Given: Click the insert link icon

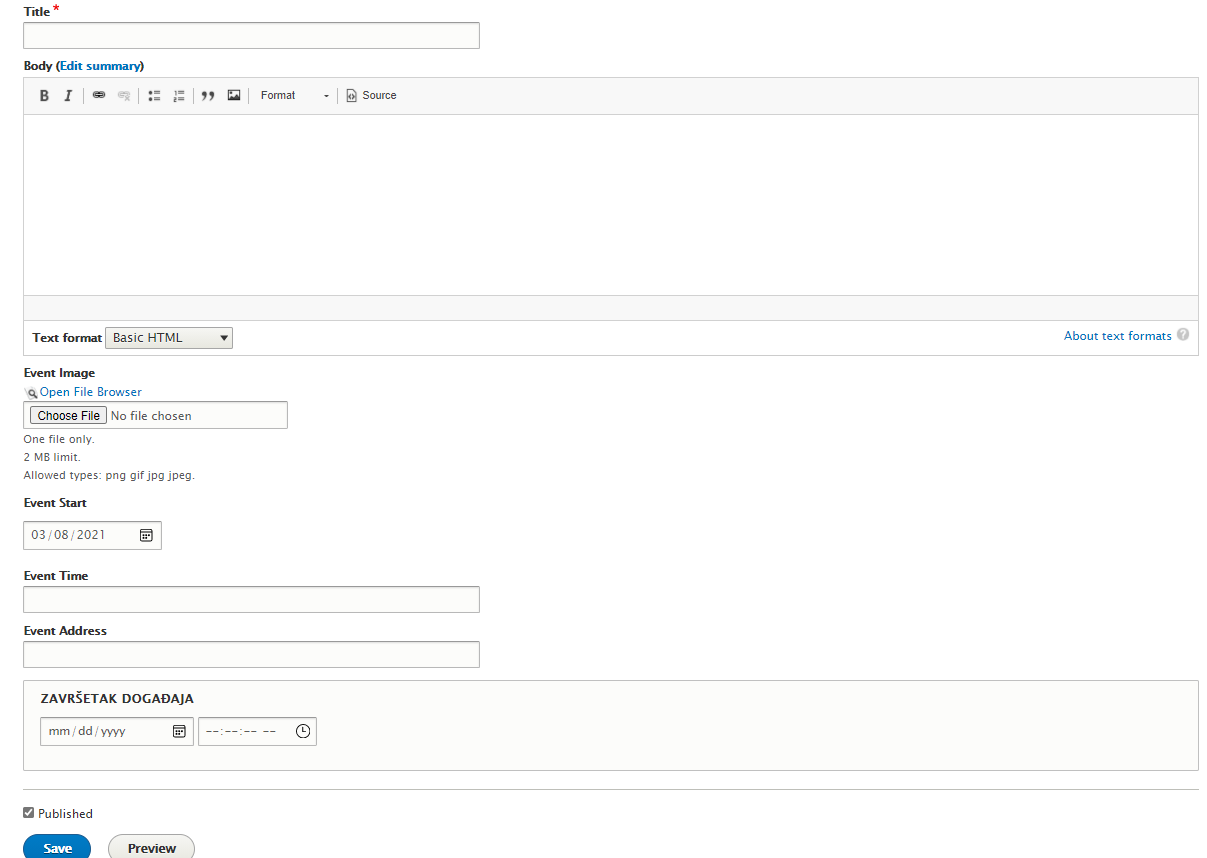Looking at the screenshot, I should [99, 96].
